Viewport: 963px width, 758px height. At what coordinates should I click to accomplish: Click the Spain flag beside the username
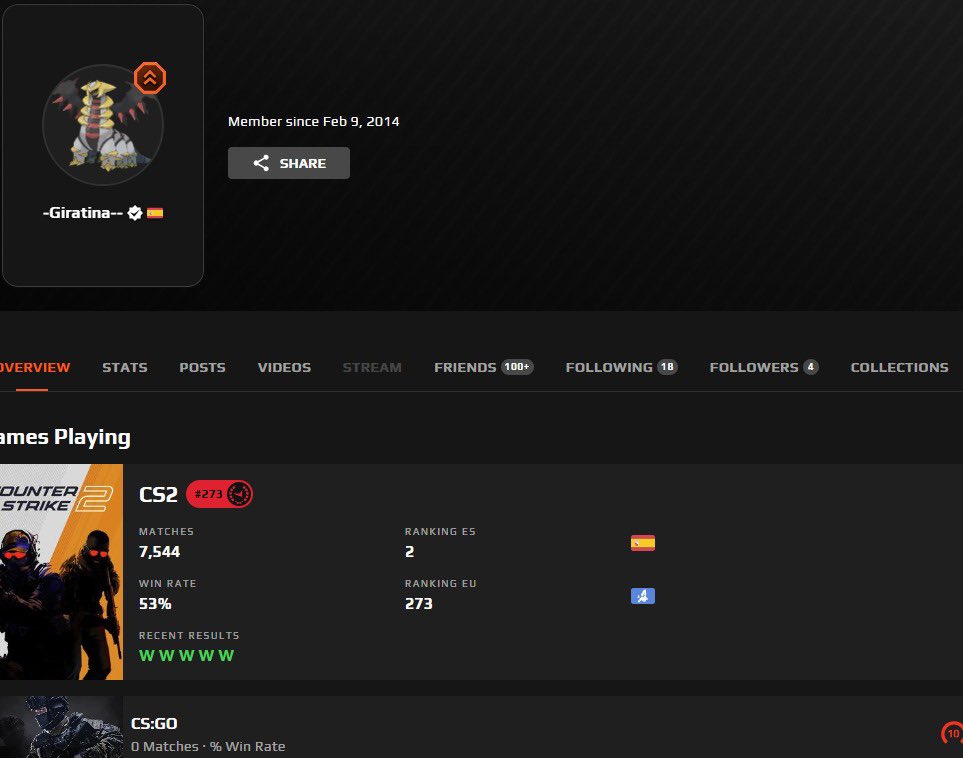pos(155,213)
